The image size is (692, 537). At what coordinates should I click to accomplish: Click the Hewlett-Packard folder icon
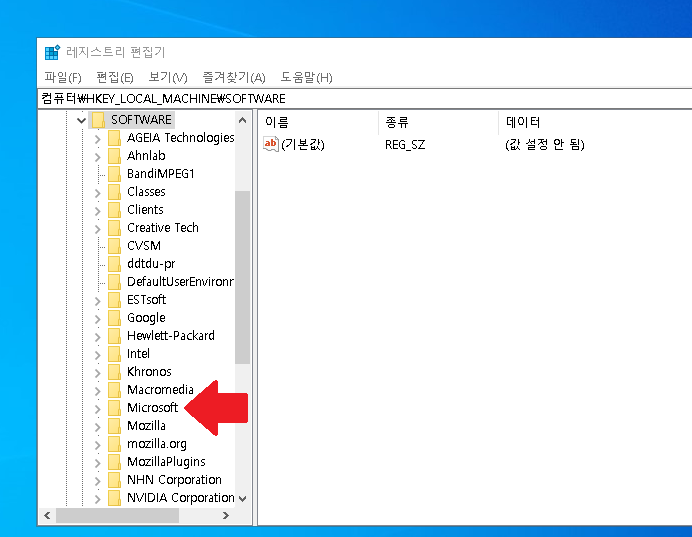point(114,336)
